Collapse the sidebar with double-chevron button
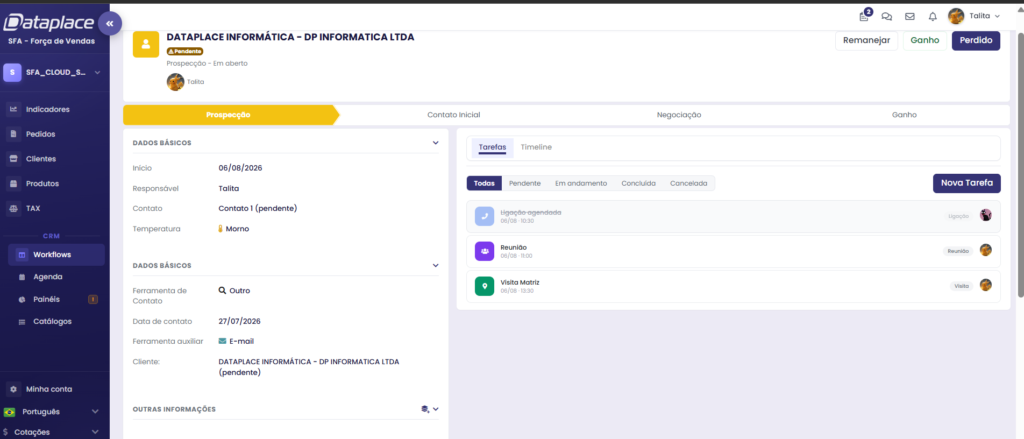 click(110, 24)
